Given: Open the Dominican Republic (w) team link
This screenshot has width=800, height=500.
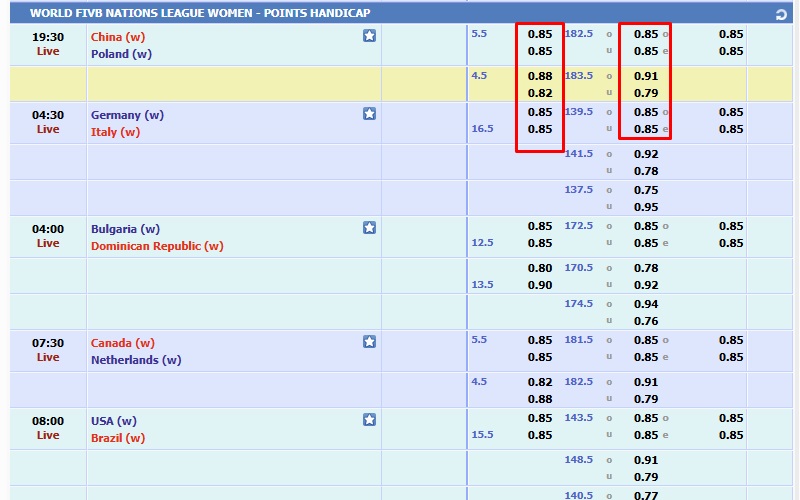Looking at the screenshot, I should 157,246.
